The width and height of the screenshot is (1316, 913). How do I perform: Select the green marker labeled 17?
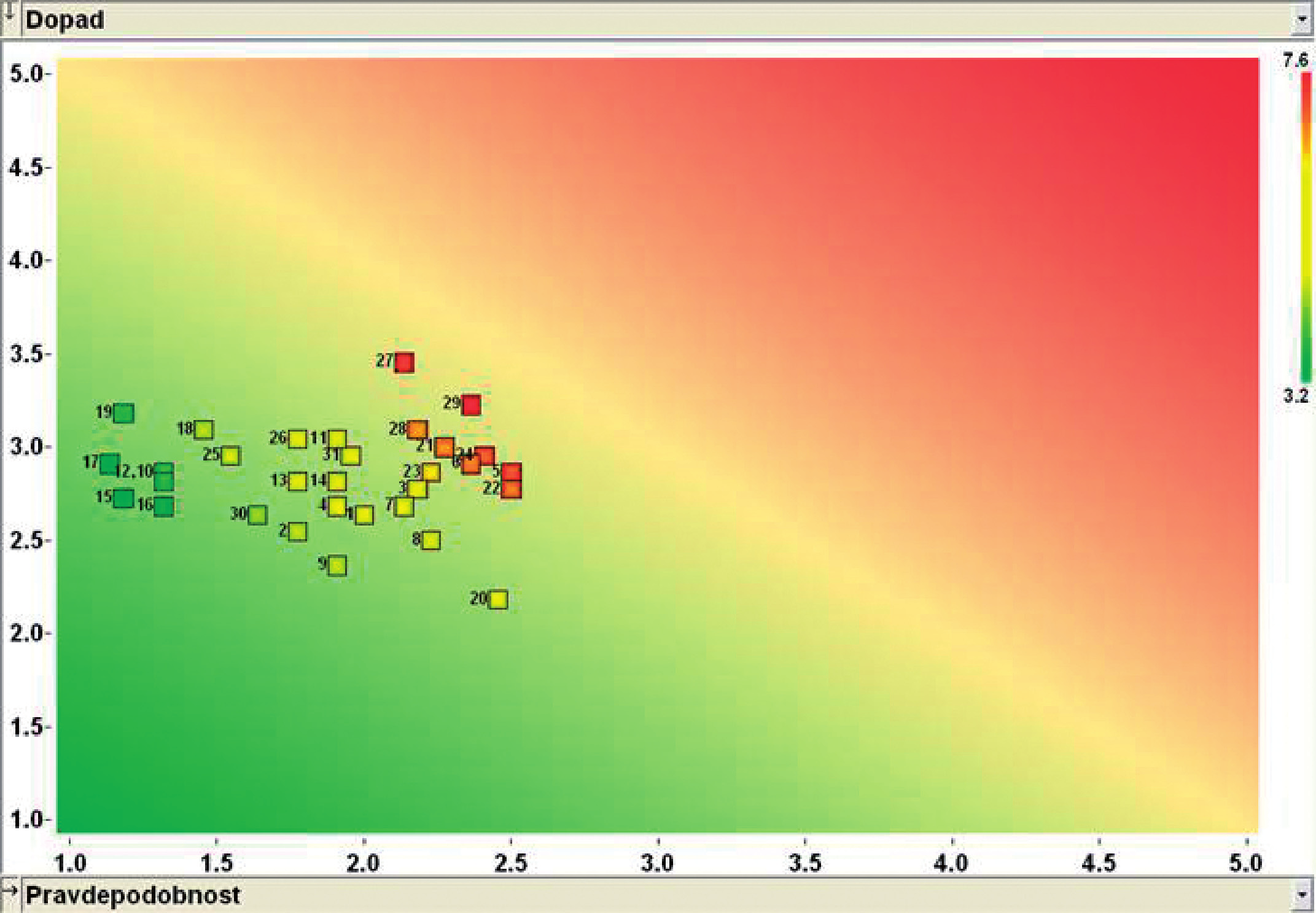click(109, 464)
